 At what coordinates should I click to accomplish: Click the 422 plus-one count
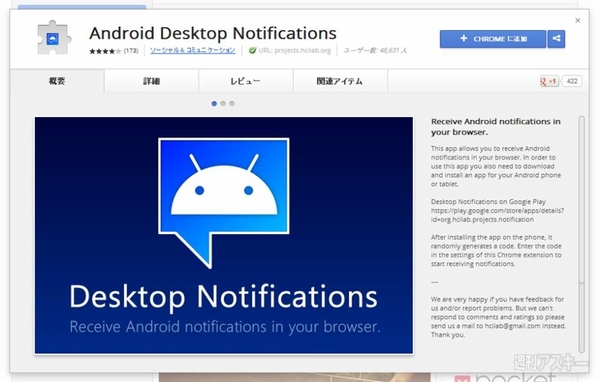(572, 81)
